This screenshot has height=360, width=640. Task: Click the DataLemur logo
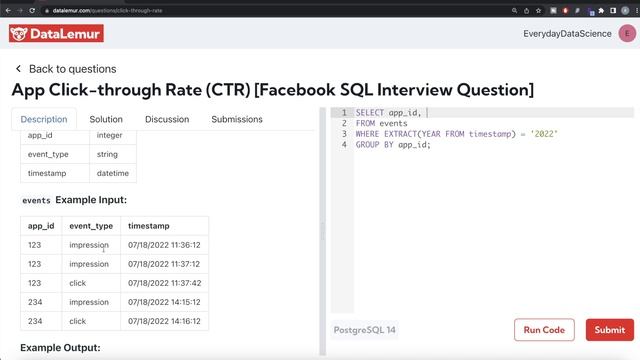point(56,33)
